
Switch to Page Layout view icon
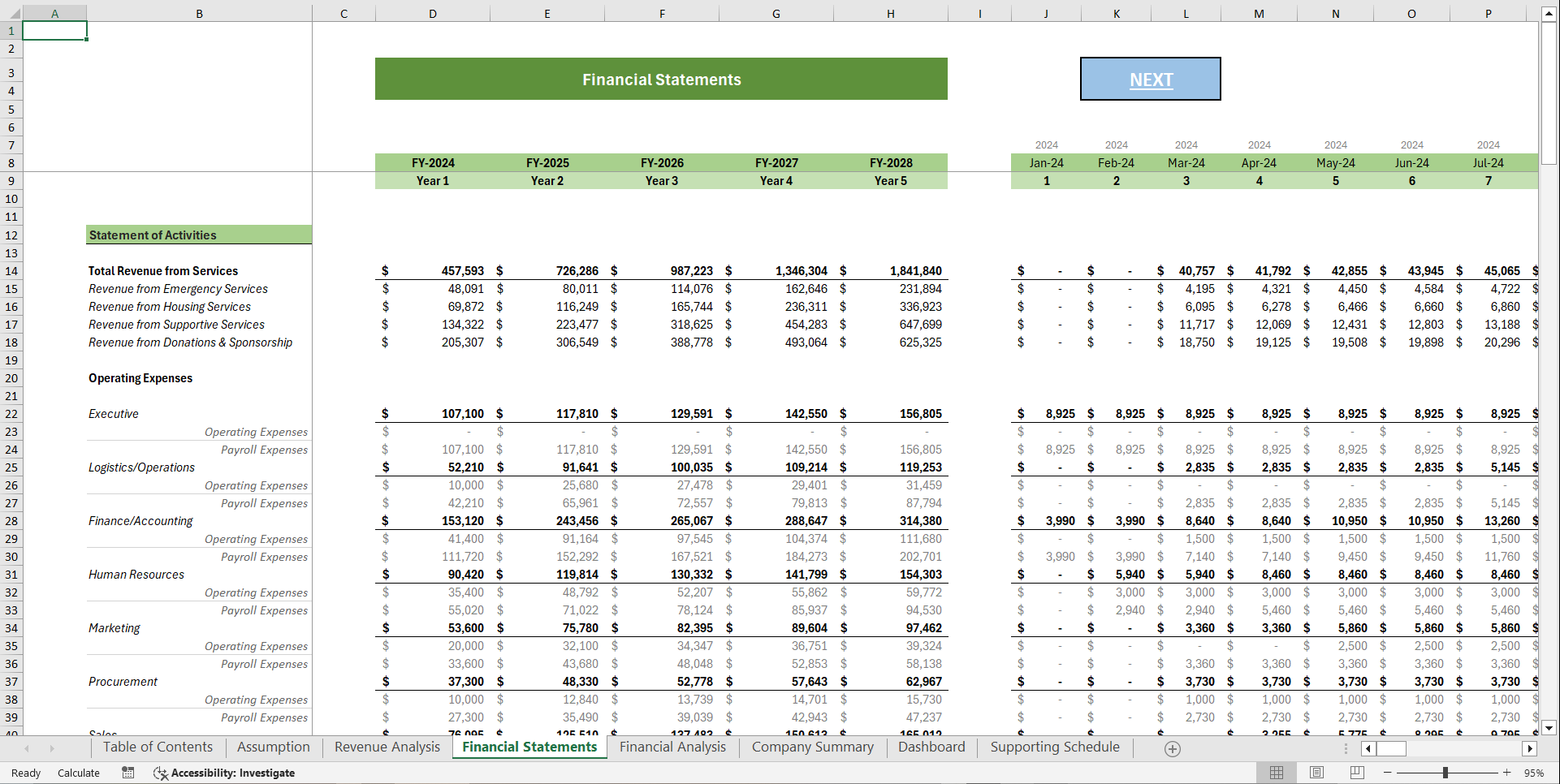pos(1316,773)
